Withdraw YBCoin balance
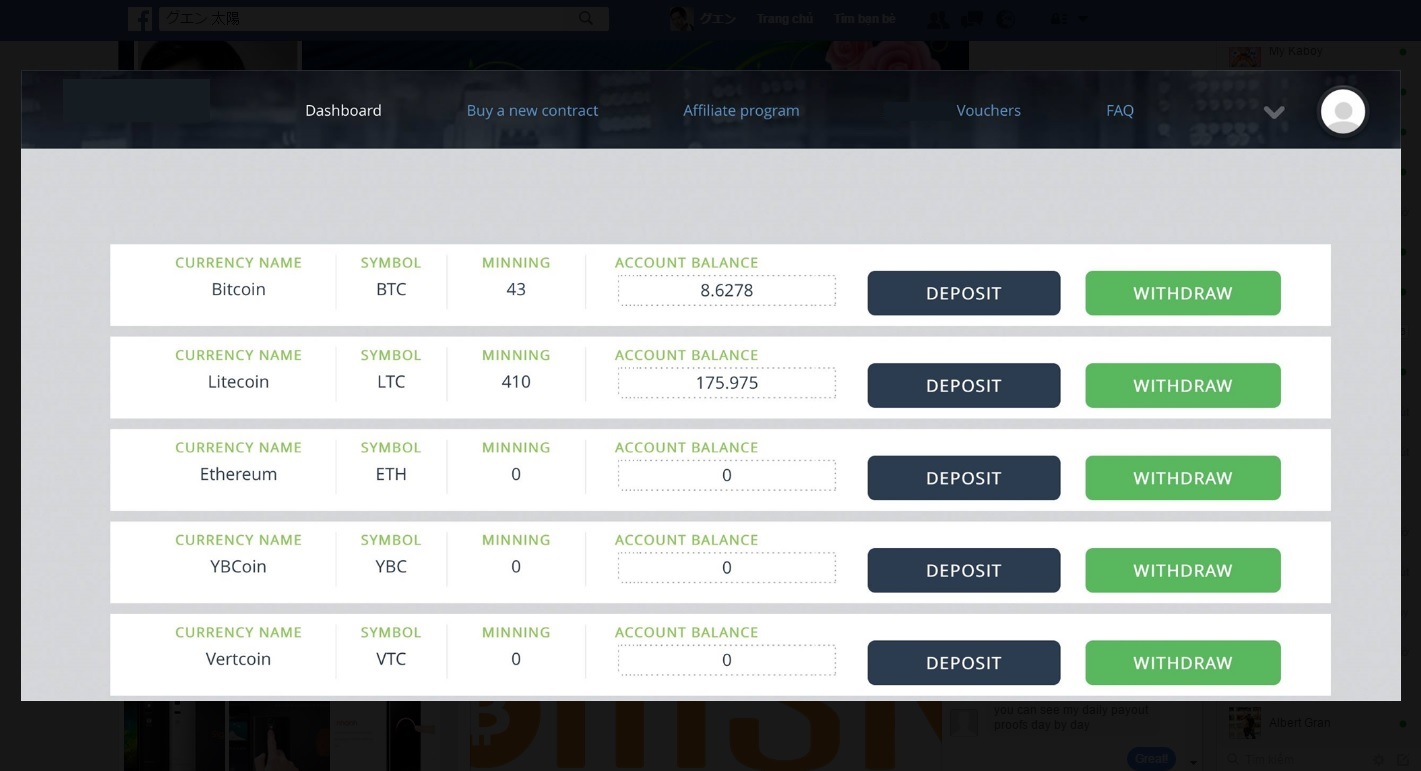 click(1183, 570)
